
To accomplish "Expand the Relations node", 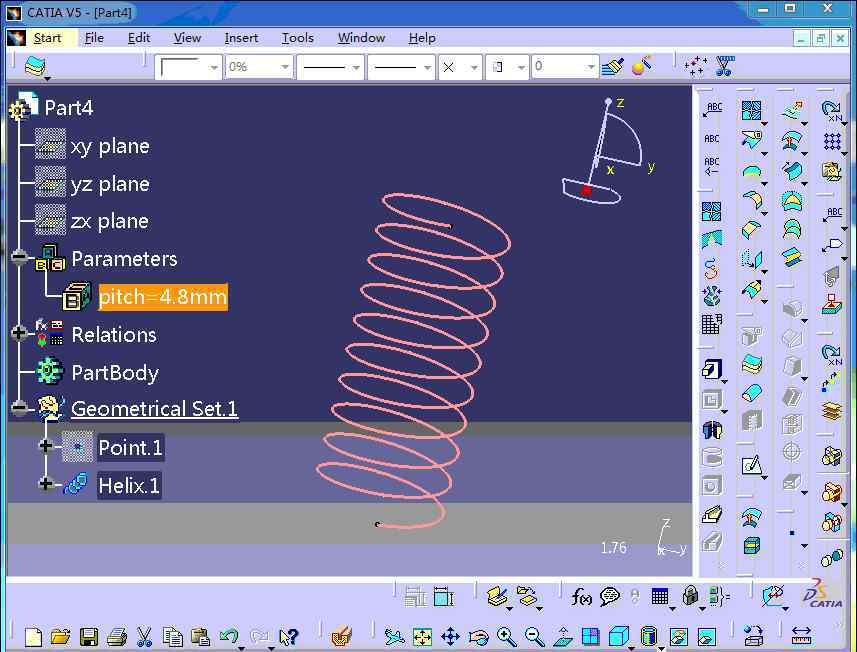I will (20, 332).
